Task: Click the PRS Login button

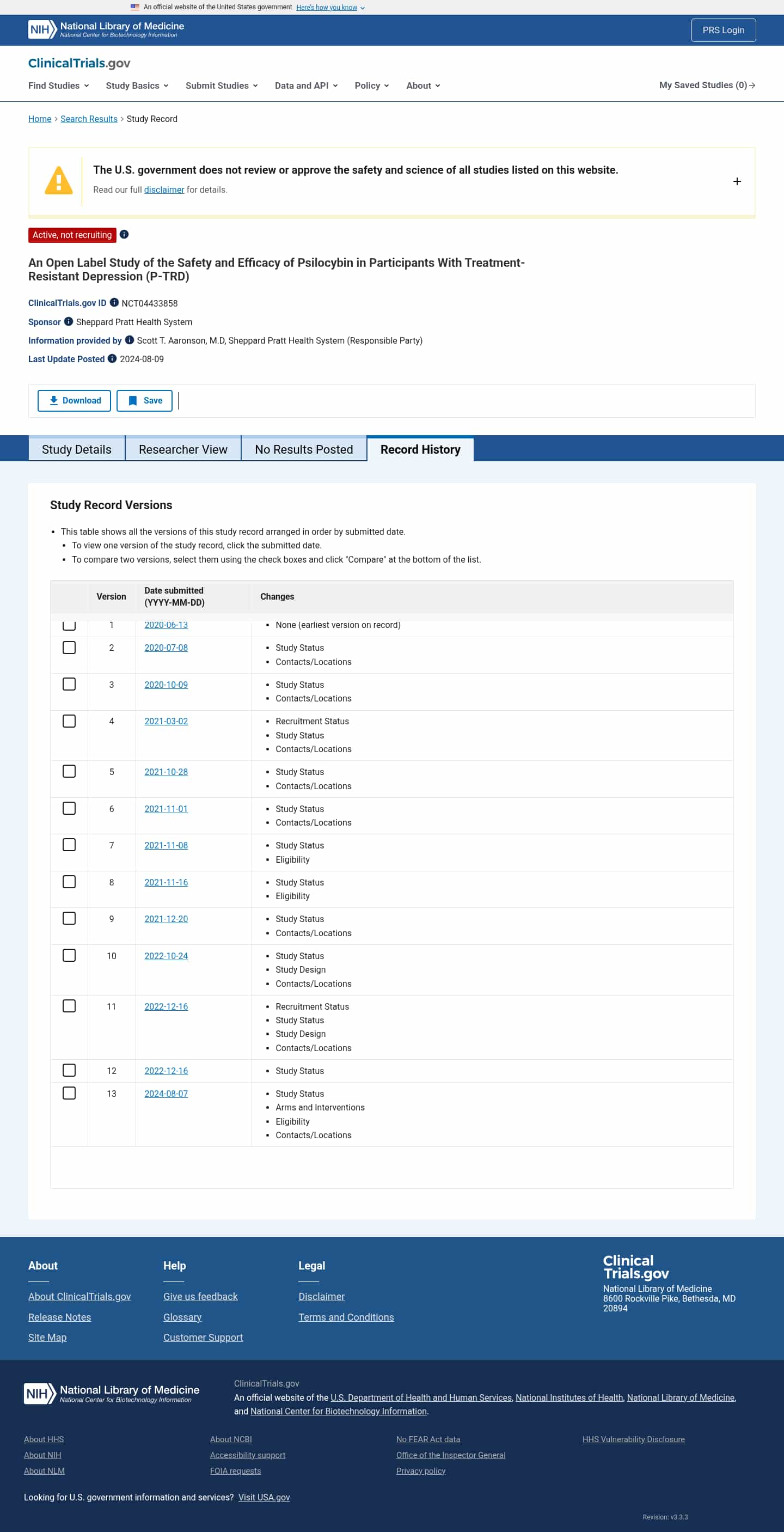Action: (x=723, y=30)
